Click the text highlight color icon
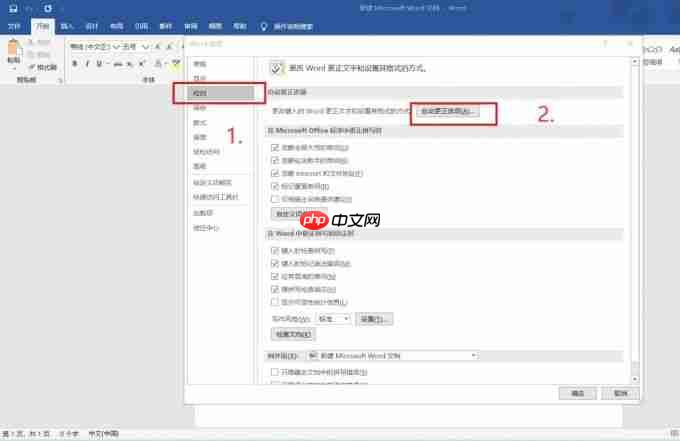Viewport: 680px width, 441px height. click(175, 64)
